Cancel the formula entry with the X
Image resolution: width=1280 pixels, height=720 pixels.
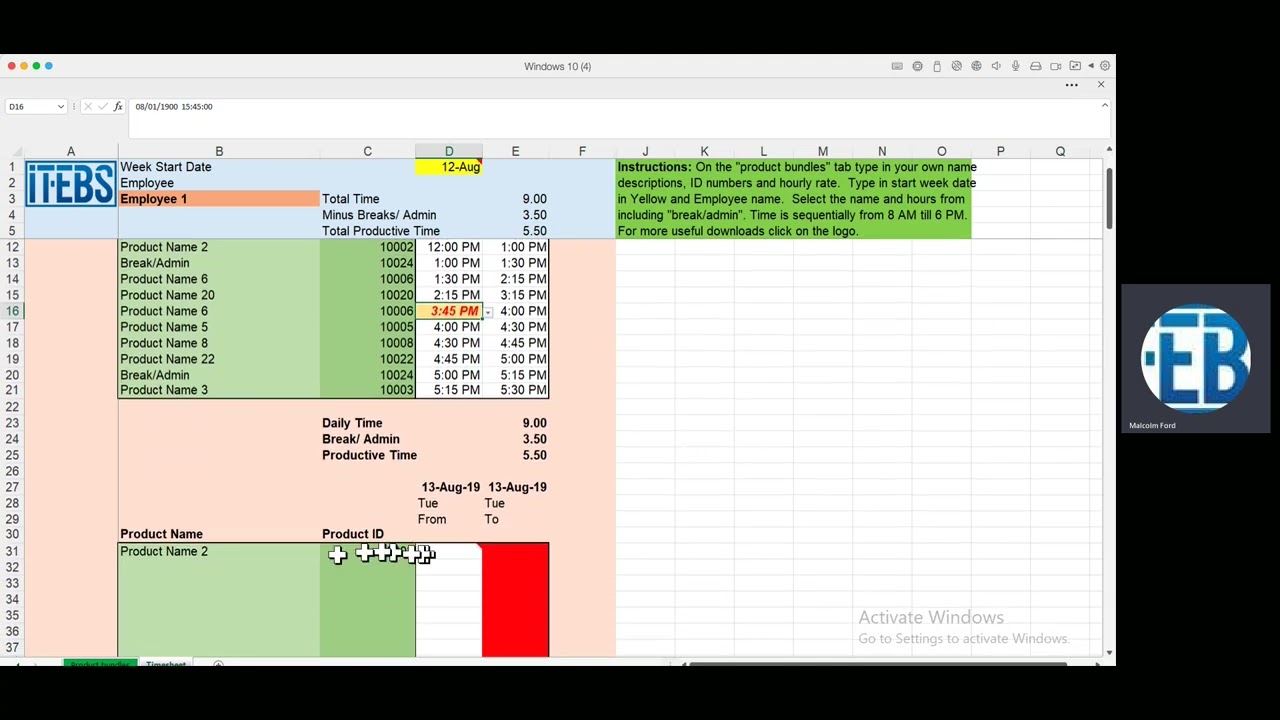[88, 106]
